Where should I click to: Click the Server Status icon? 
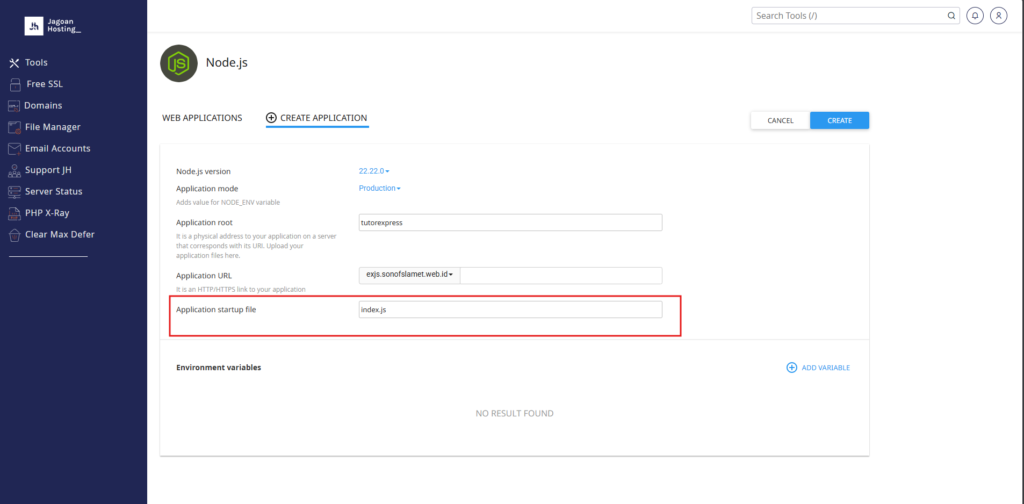pyautogui.click(x=14, y=192)
